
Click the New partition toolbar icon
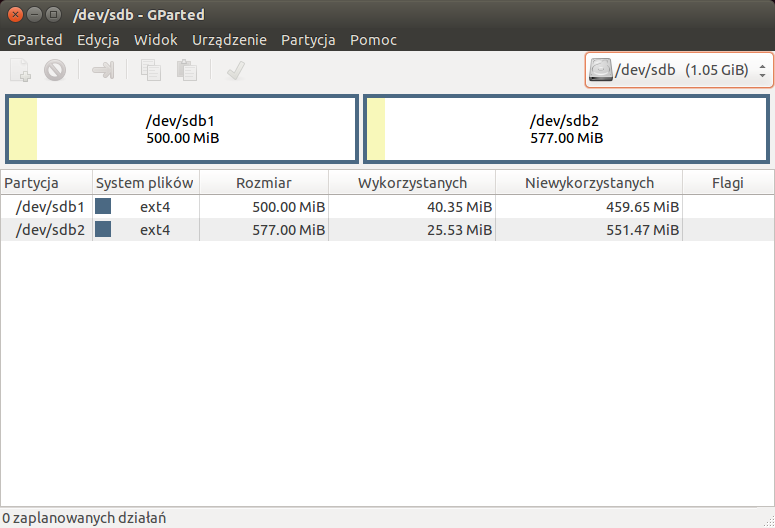[20, 70]
